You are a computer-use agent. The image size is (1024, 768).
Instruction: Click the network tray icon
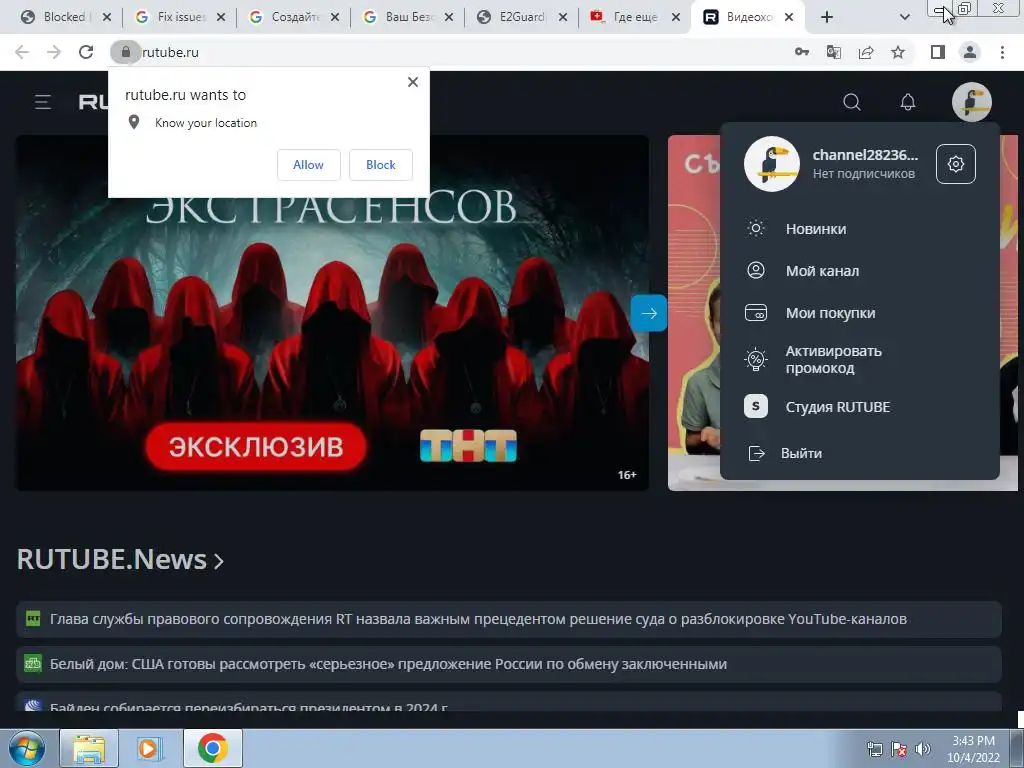[874, 750]
